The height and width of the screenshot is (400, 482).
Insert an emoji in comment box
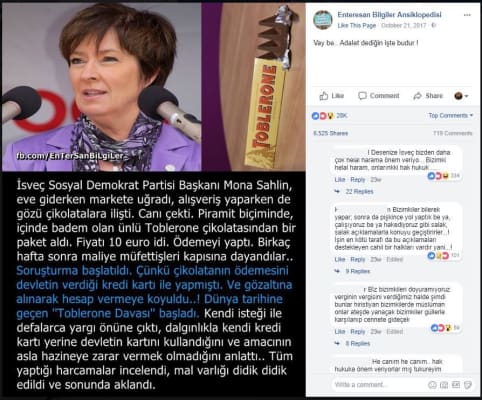tap(432, 385)
